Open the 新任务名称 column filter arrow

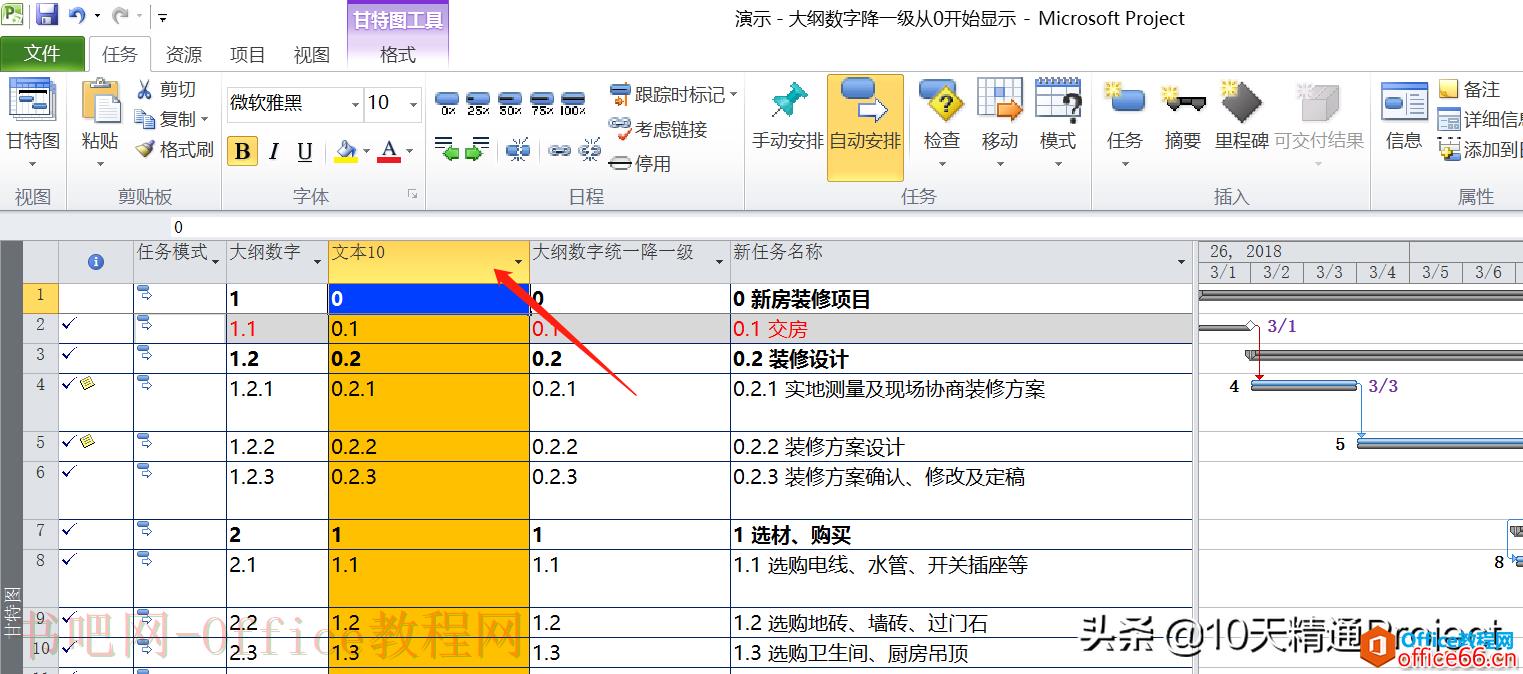[x=1182, y=261]
